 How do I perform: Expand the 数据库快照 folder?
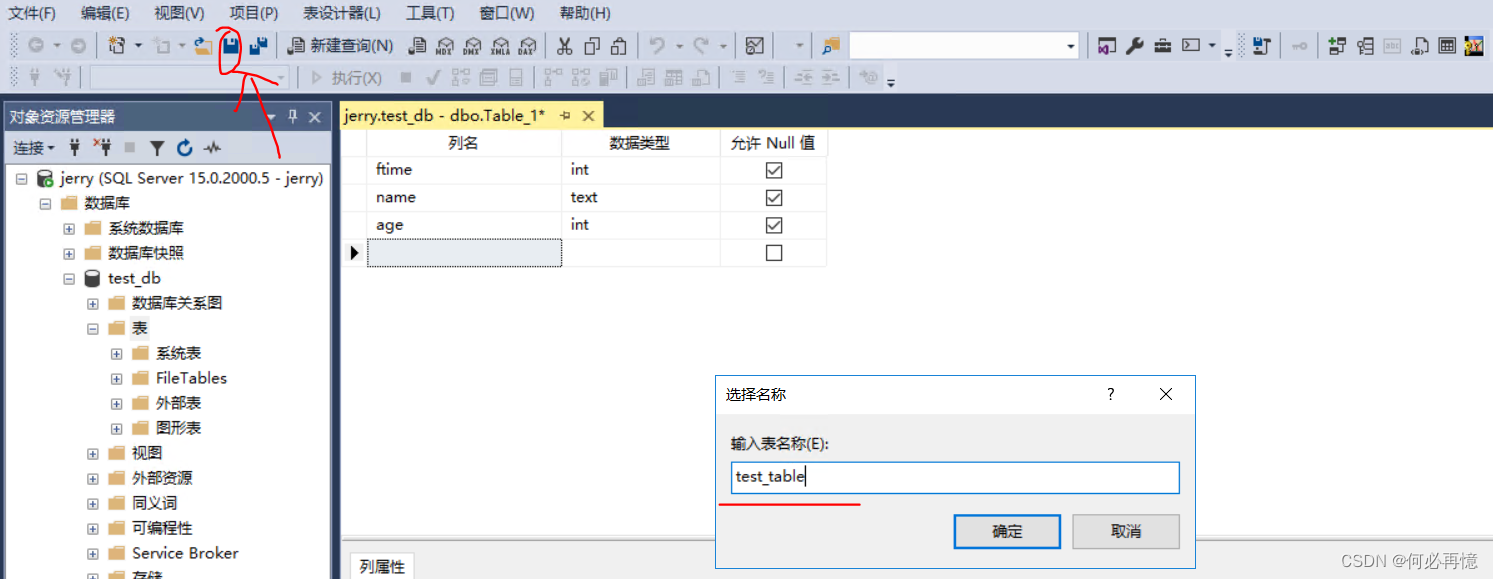pos(69,254)
